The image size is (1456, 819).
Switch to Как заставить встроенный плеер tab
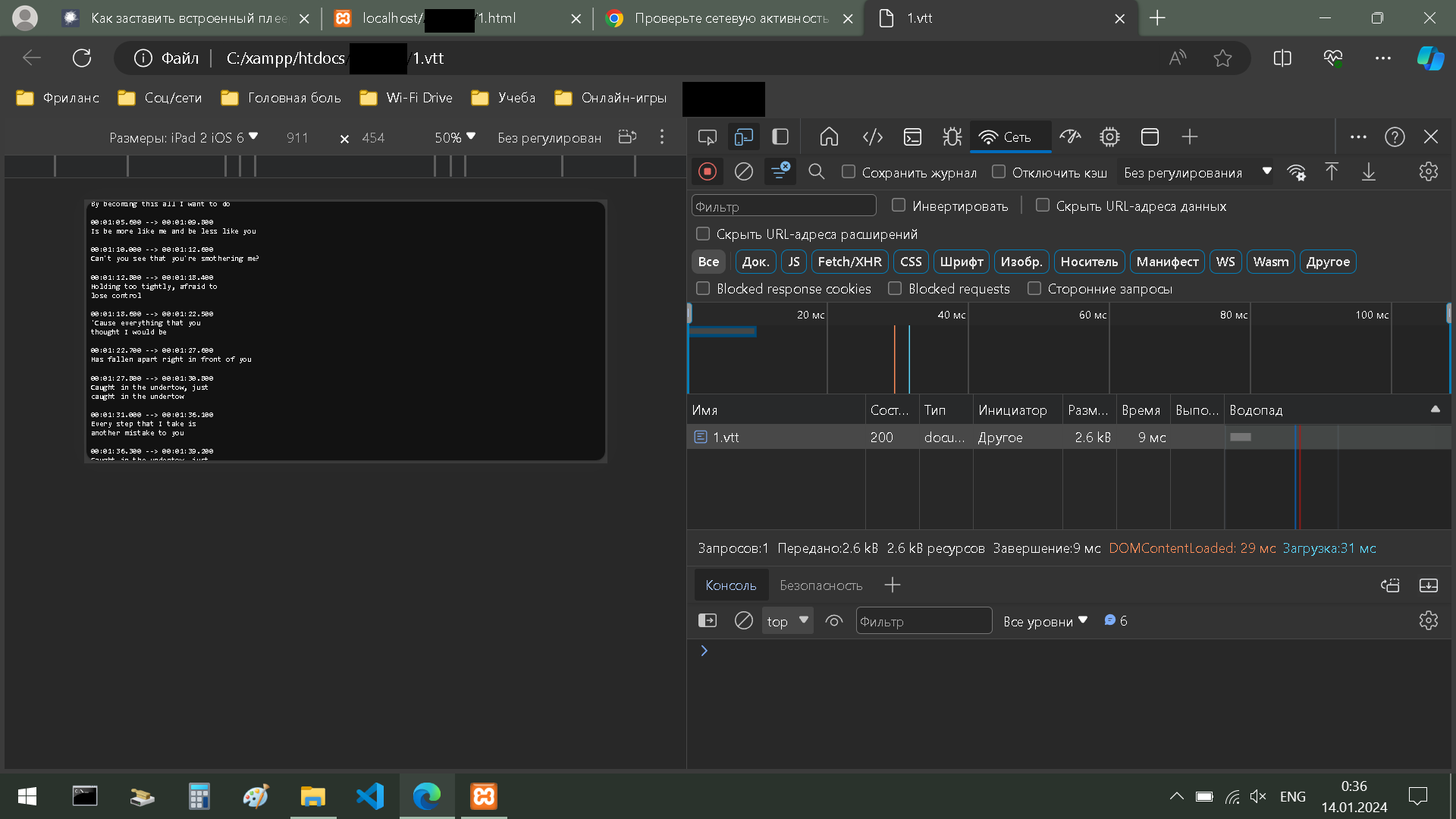187,19
